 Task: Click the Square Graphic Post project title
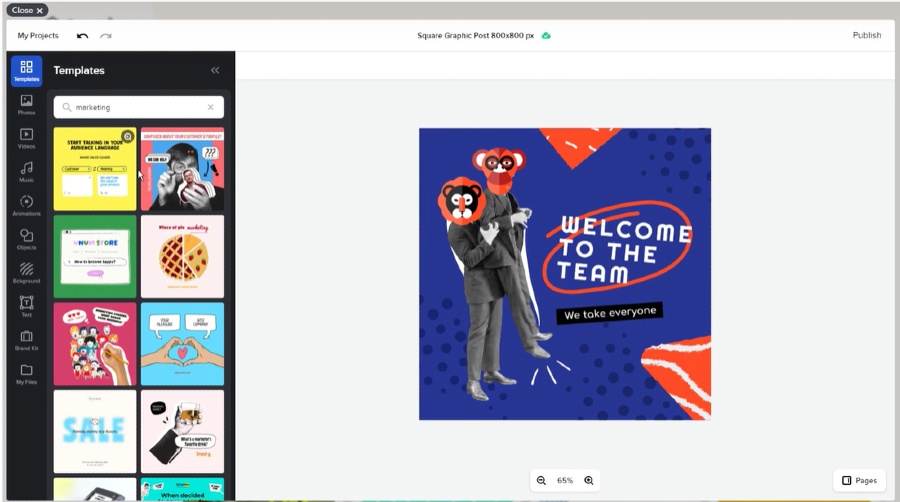click(475, 36)
